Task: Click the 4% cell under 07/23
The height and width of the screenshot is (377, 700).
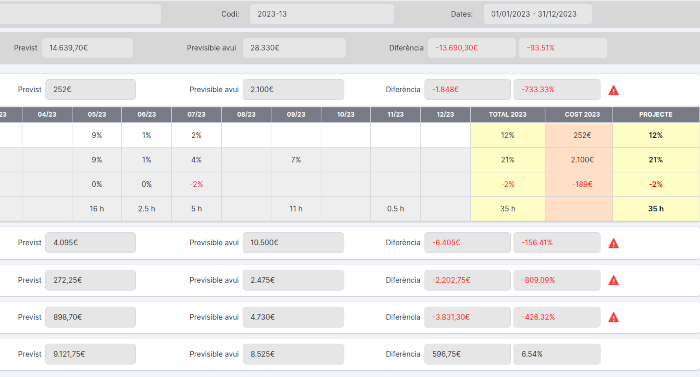Action: pyautogui.click(x=196, y=159)
